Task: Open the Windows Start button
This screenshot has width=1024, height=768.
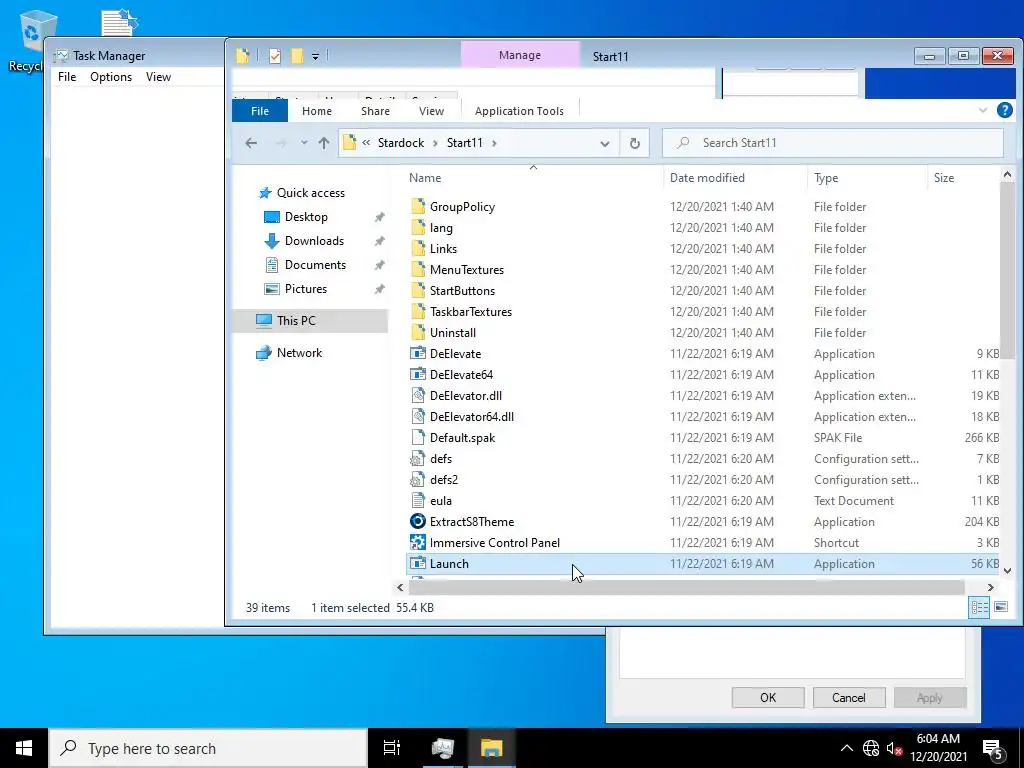Action: click(24, 748)
